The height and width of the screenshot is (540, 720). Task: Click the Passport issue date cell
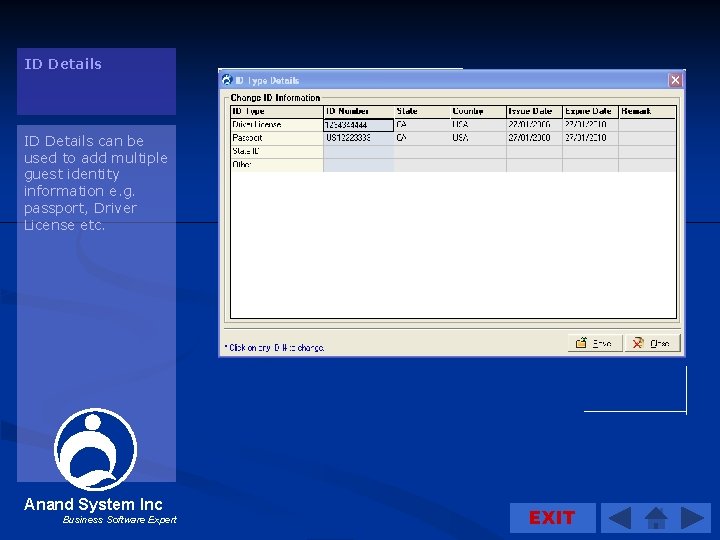(534, 138)
